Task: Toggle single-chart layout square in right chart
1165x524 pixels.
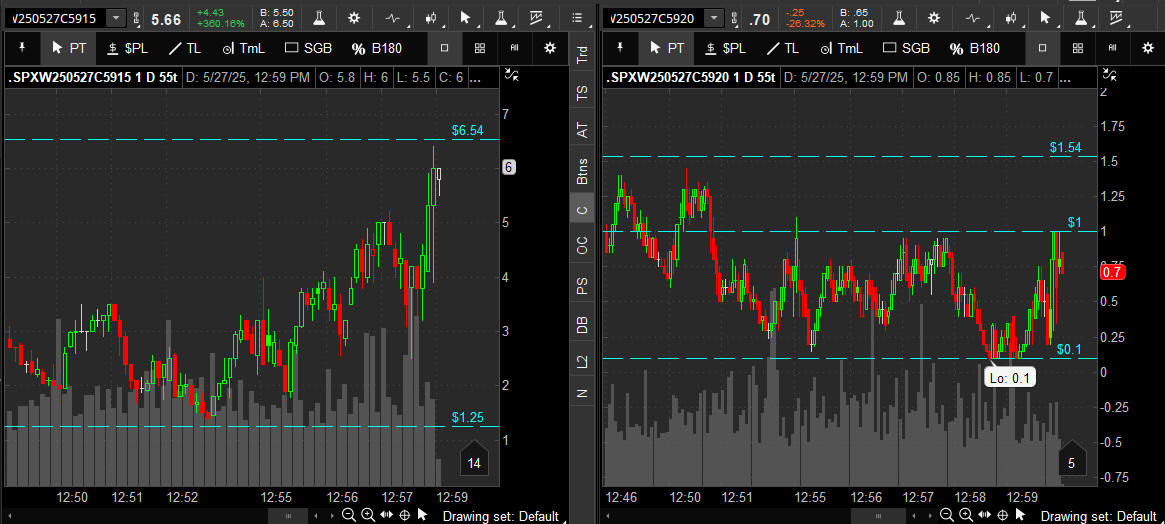Action: click(x=1043, y=48)
